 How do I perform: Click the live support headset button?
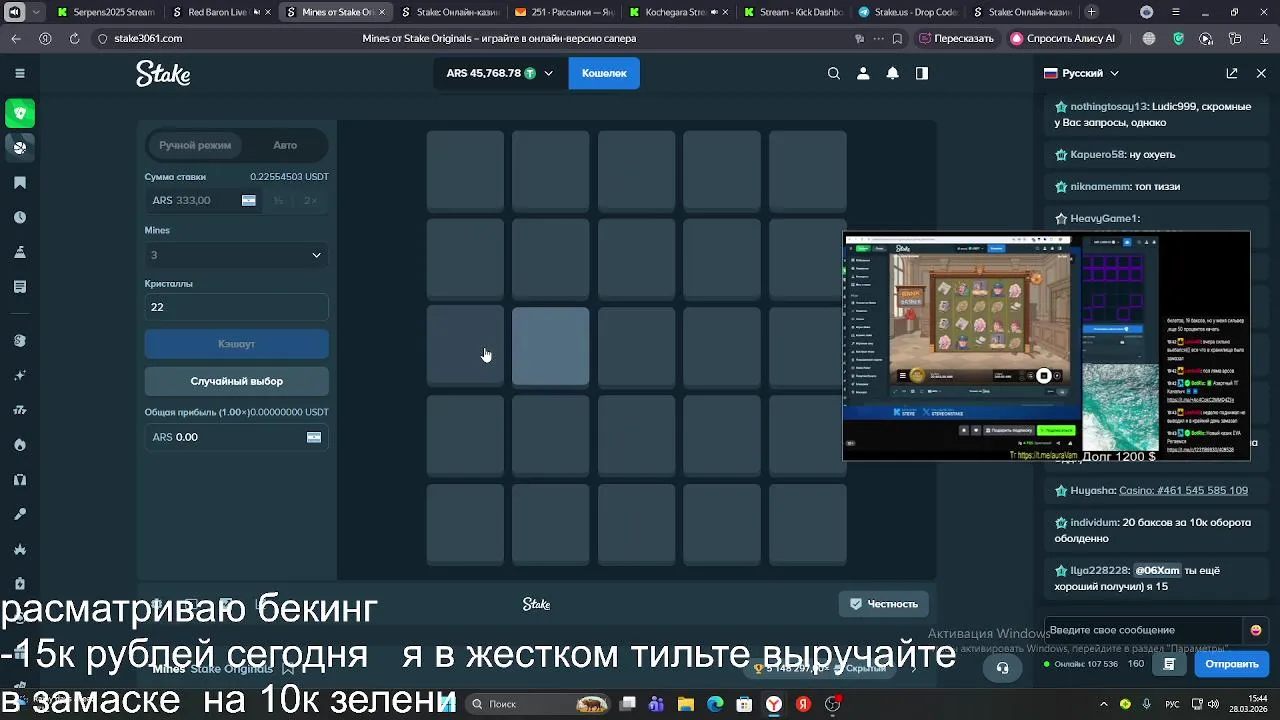tap(1003, 667)
